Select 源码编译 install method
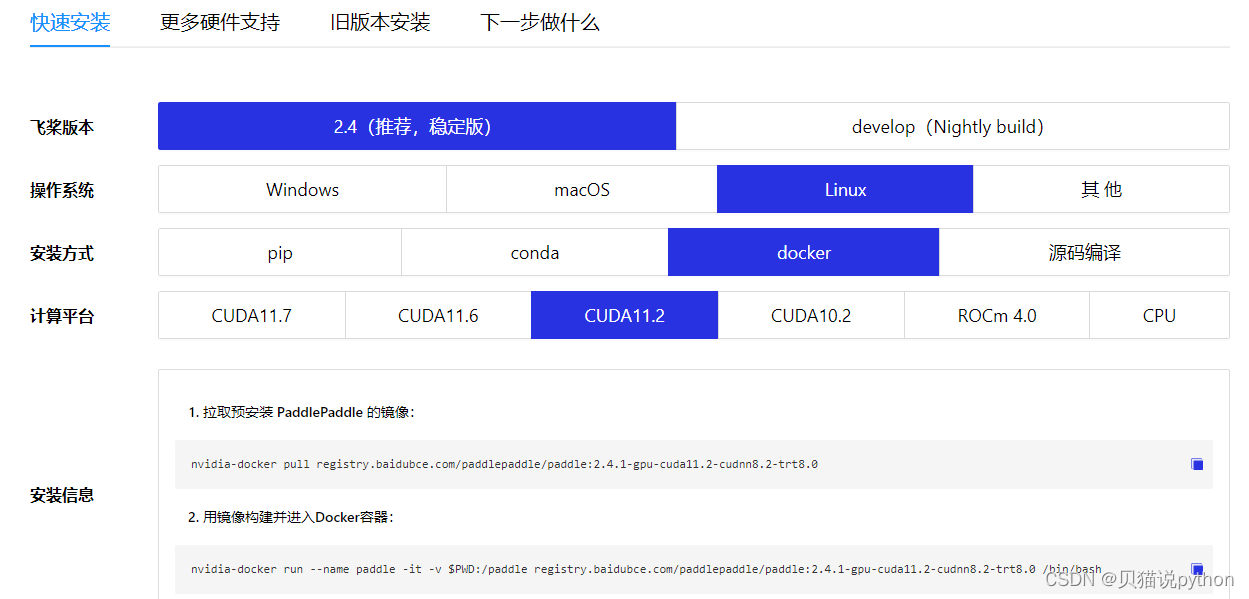This screenshot has height=599, width=1249. click(x=1083, y=252)
